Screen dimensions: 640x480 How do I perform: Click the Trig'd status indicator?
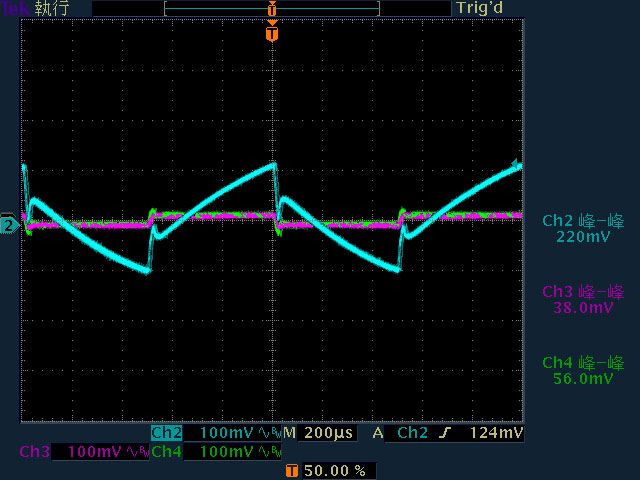click(x=480, y=8)
